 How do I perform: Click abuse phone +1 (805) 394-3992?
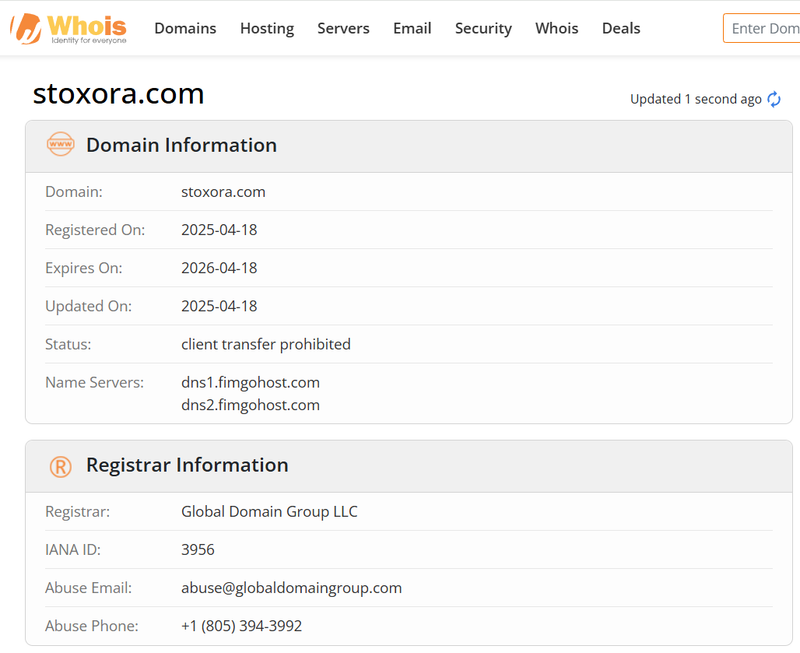241,626
